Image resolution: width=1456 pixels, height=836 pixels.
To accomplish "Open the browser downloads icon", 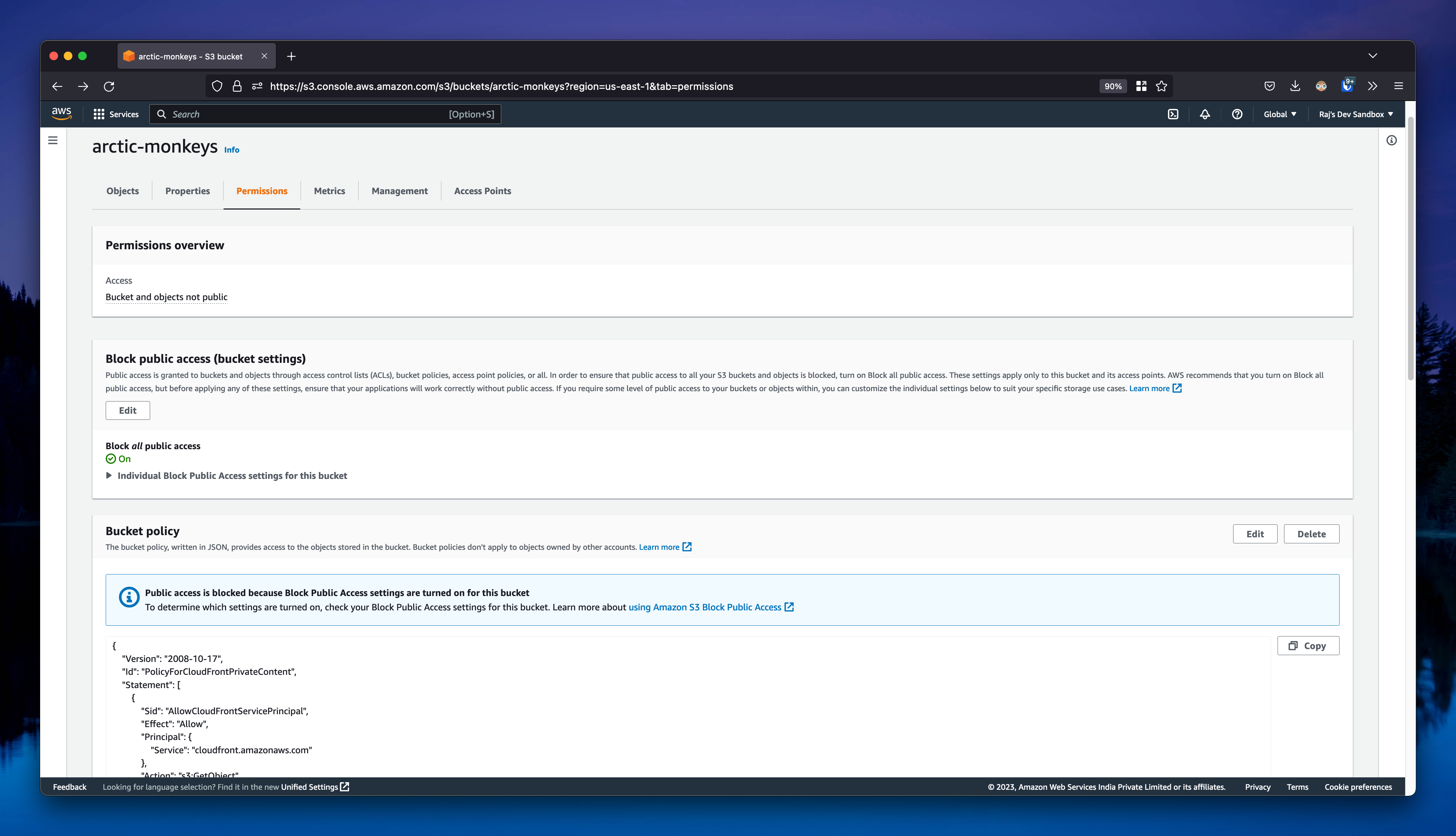I will tap(1295, 86).
